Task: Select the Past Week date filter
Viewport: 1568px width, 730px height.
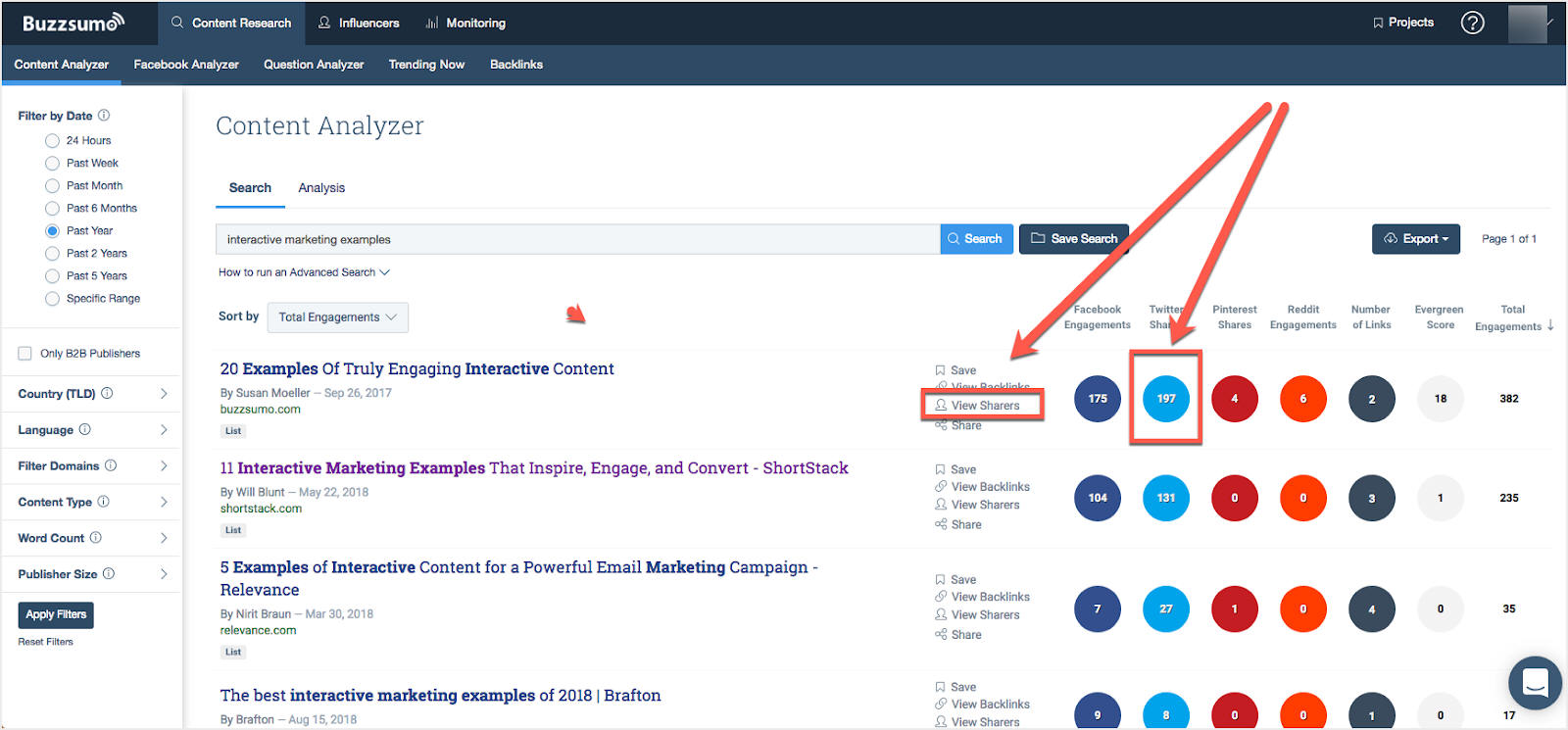Action: point(53,163)
